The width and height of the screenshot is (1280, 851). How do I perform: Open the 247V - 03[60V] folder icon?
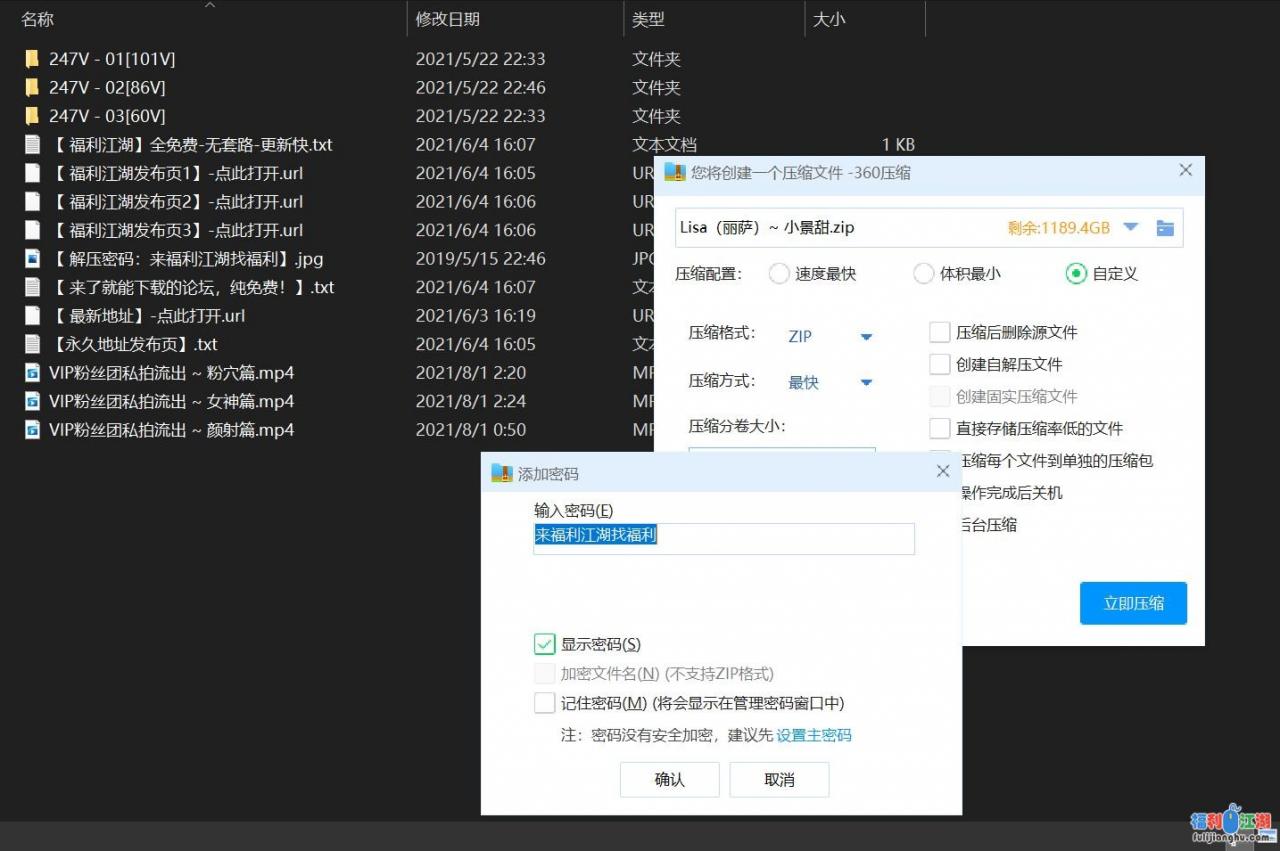point(33,116)
